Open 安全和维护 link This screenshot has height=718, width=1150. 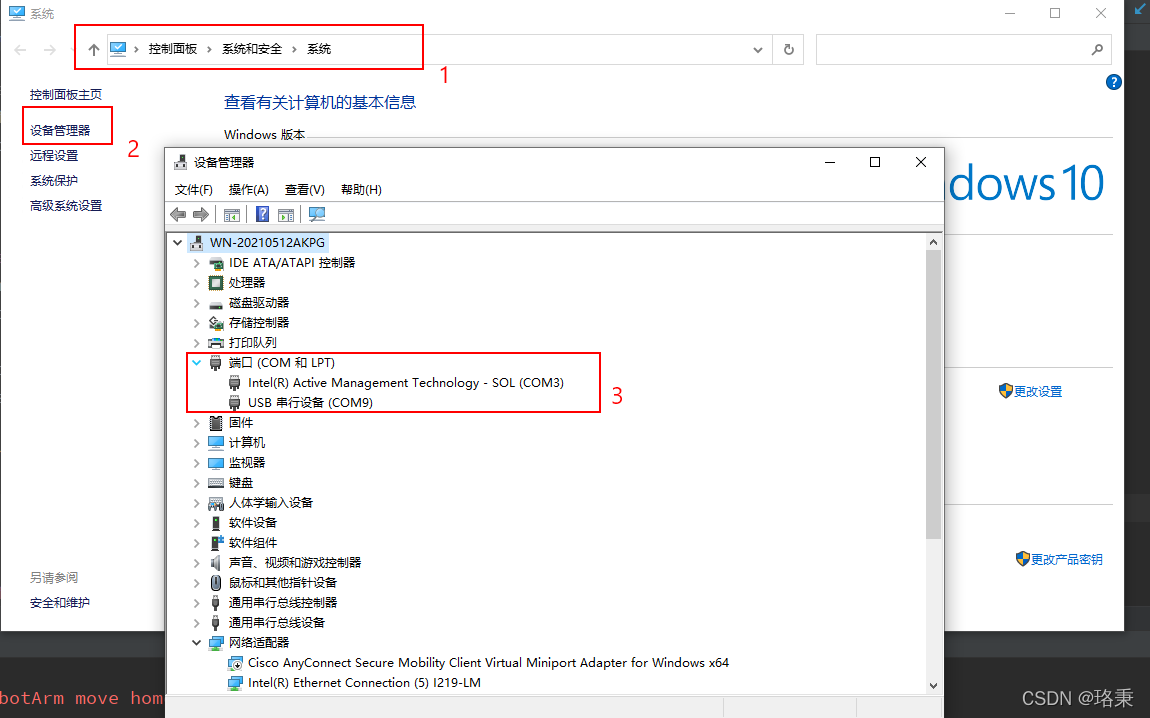point(60,603)
